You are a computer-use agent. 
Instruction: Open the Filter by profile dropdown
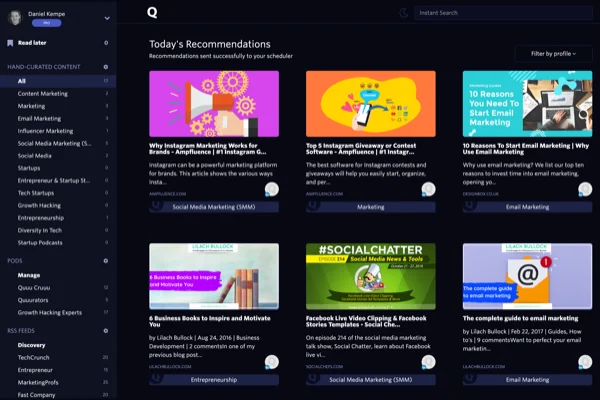pos(553,54)
